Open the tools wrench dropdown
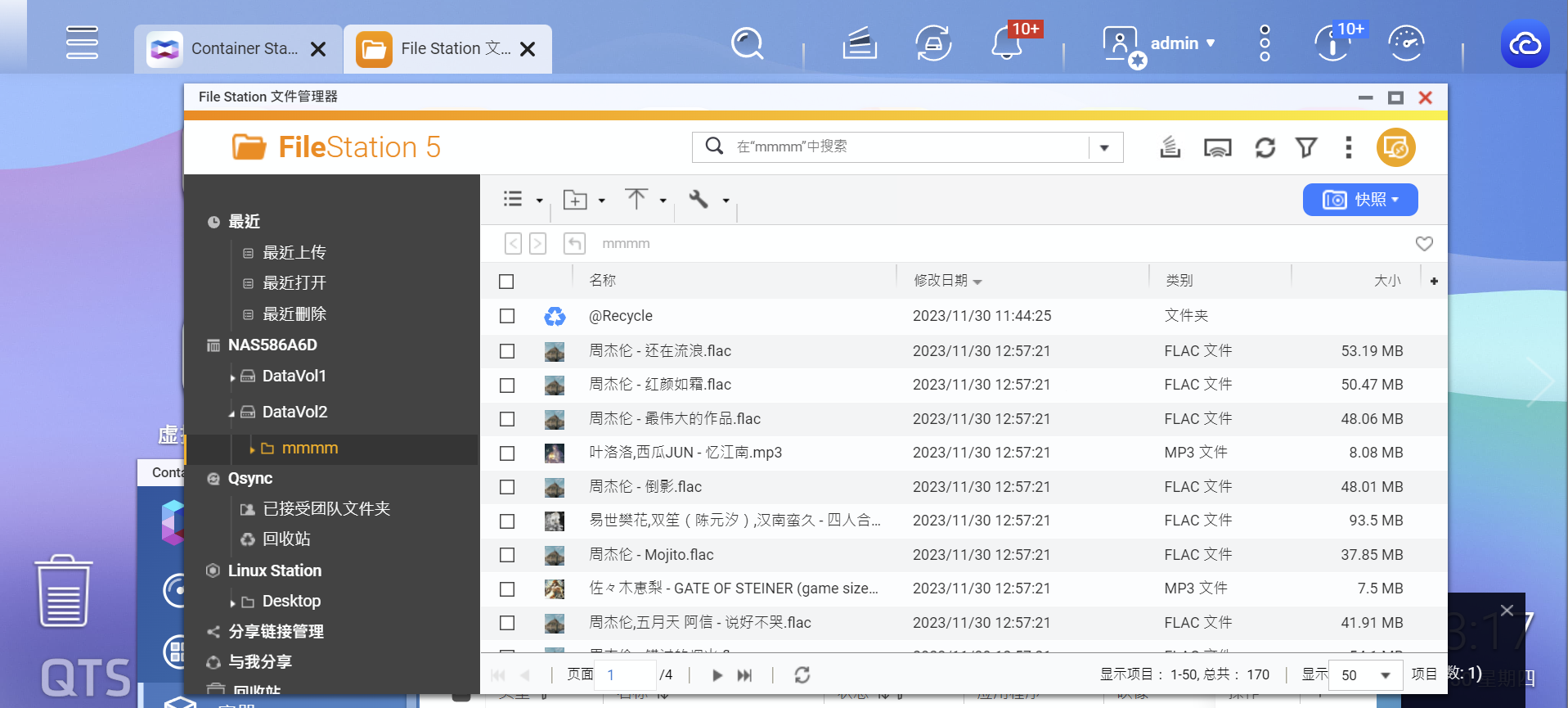Image resolution: width=1568 pixels, height=708 pixels. point(708,199)
